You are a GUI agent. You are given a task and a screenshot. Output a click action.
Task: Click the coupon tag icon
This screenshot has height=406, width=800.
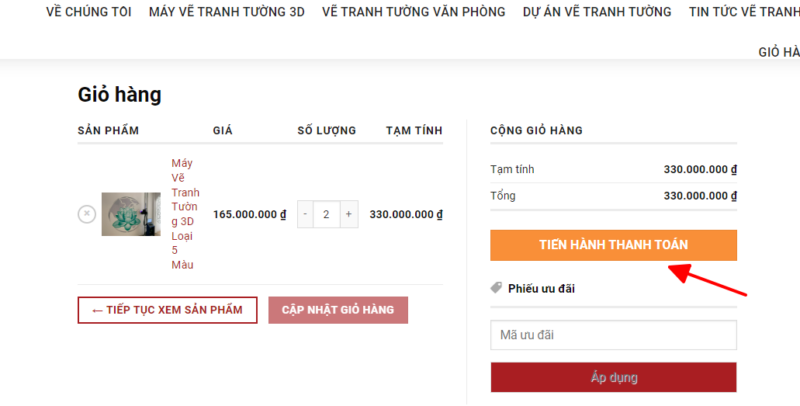tap(497, 288)
